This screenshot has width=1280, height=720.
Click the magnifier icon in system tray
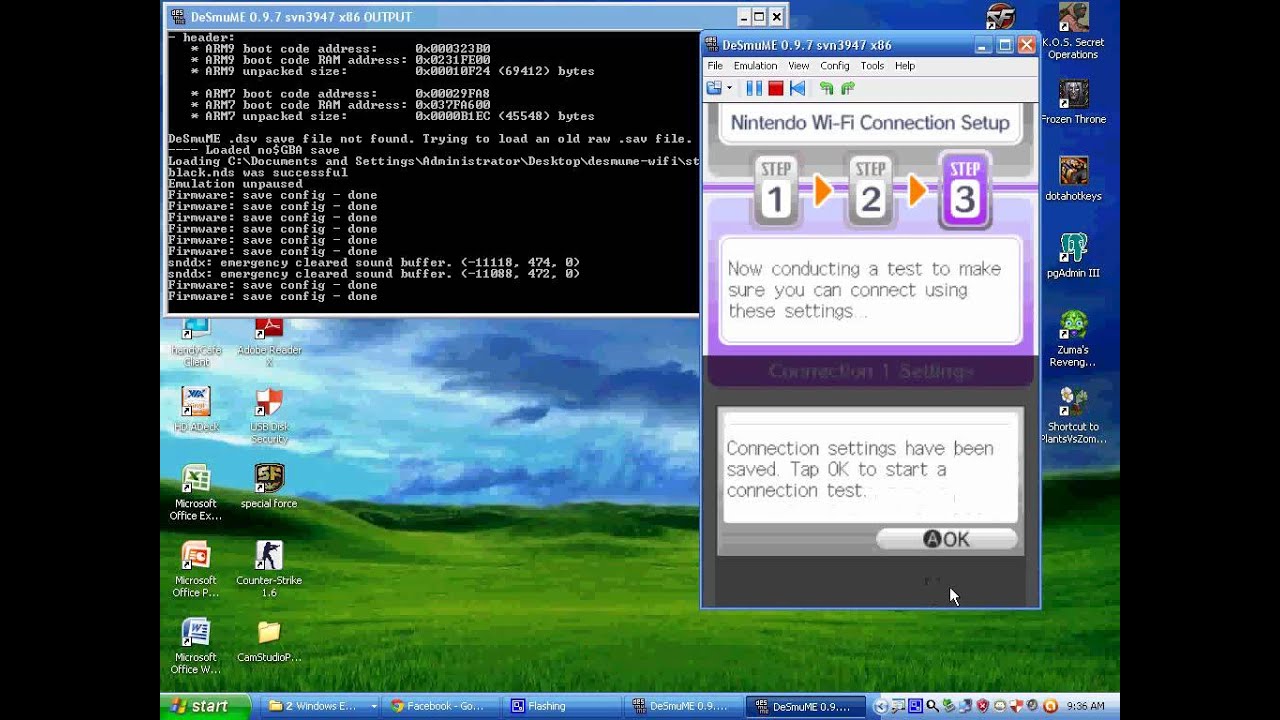932,706
